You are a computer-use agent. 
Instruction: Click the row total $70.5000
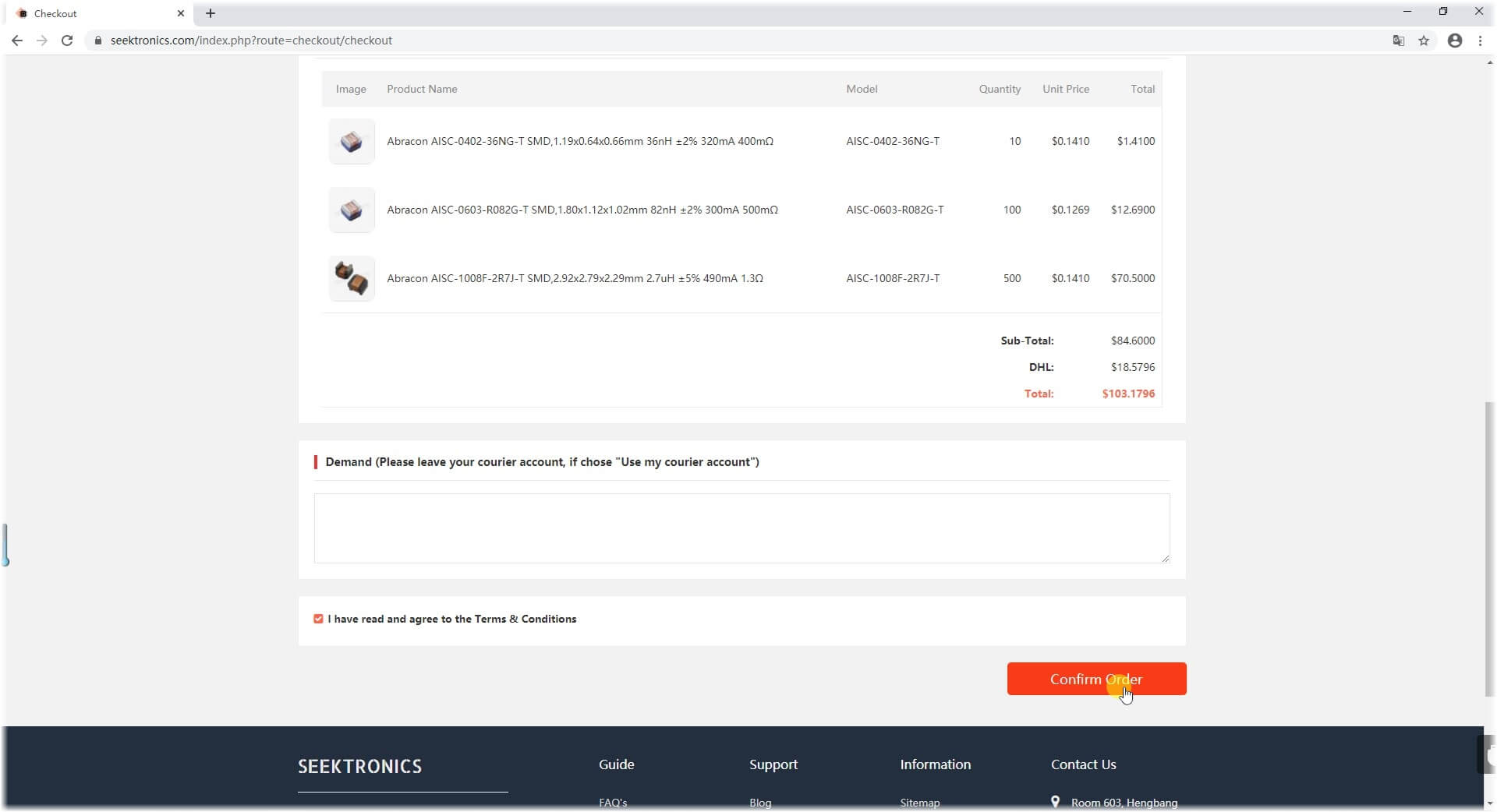tap(1133, 278)
